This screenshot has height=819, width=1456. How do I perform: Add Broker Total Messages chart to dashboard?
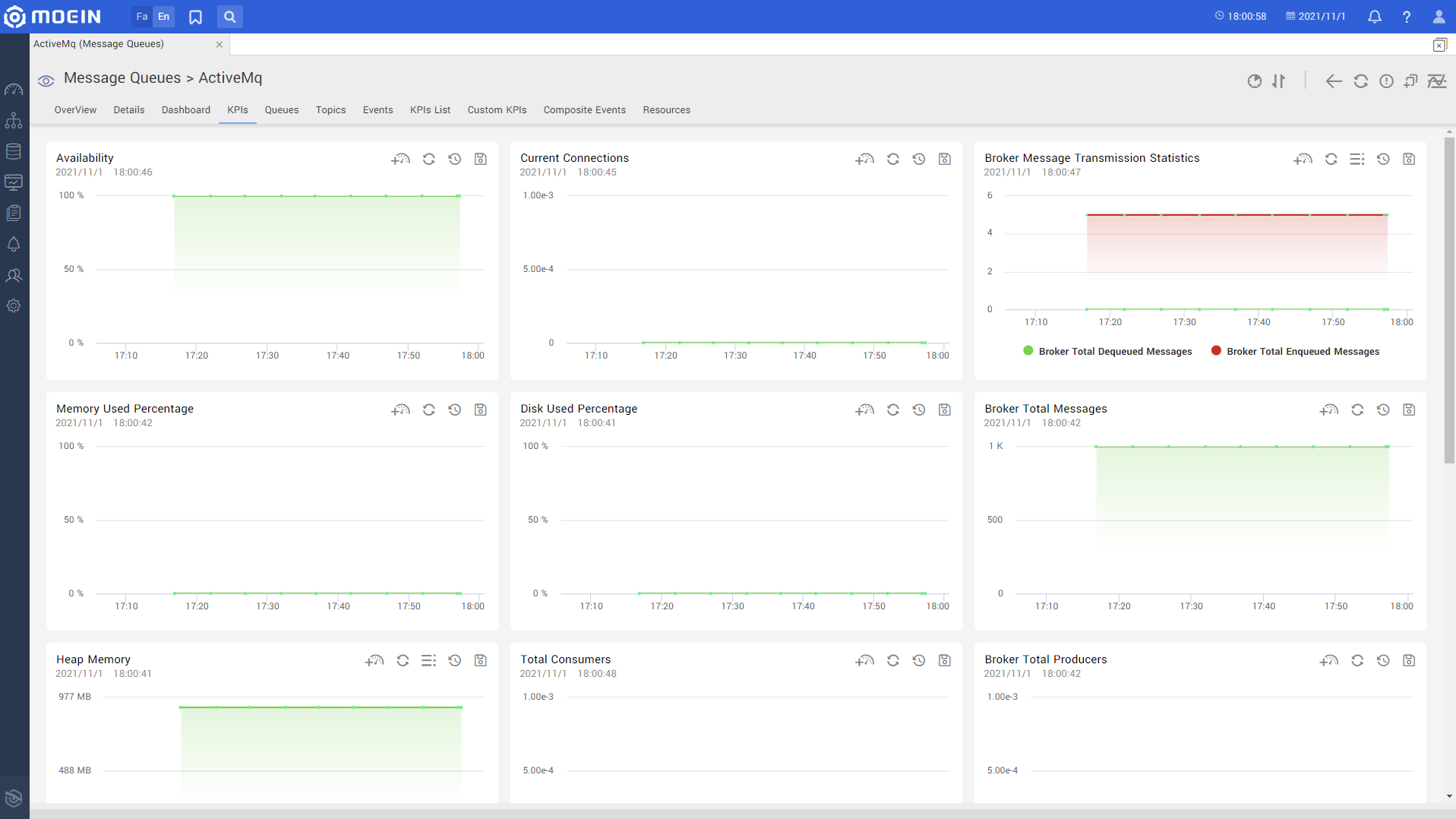(x=1329, y=410)
